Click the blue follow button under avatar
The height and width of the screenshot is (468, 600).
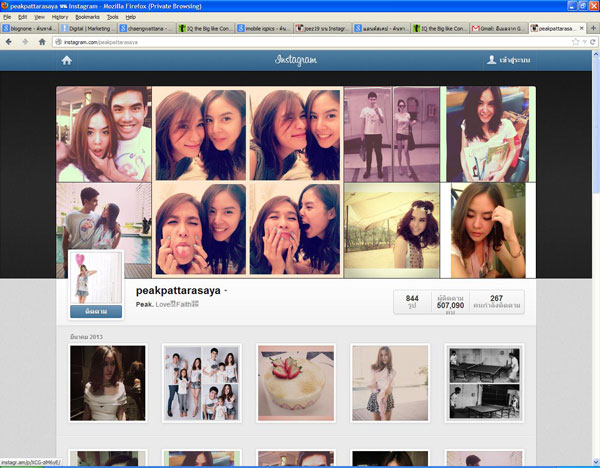[96, 311]
